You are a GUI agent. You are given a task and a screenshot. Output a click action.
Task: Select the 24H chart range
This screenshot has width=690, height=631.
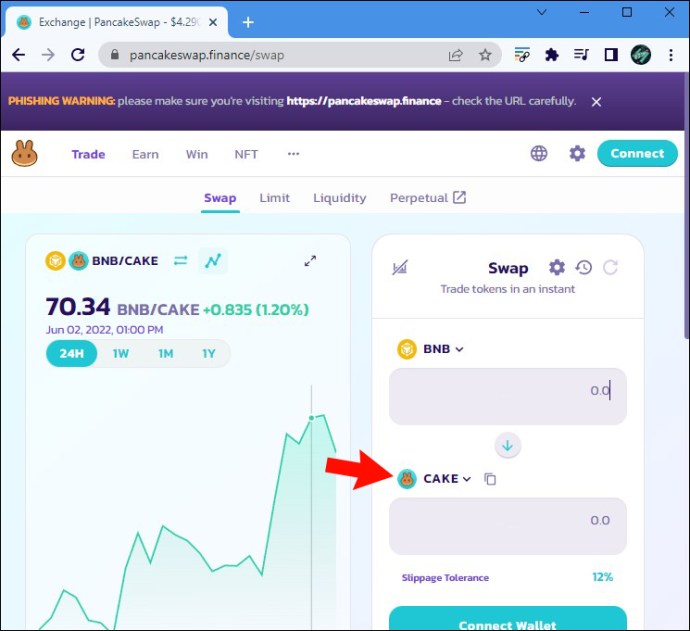coord(71,353)
